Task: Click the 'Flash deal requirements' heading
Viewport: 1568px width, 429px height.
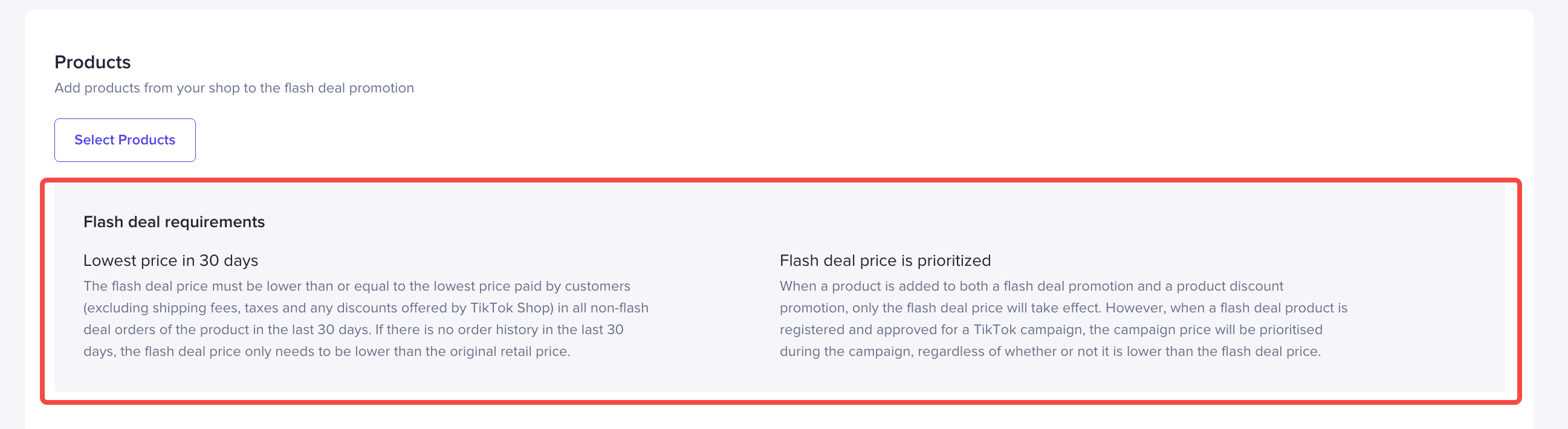Action: coord(174,222)
